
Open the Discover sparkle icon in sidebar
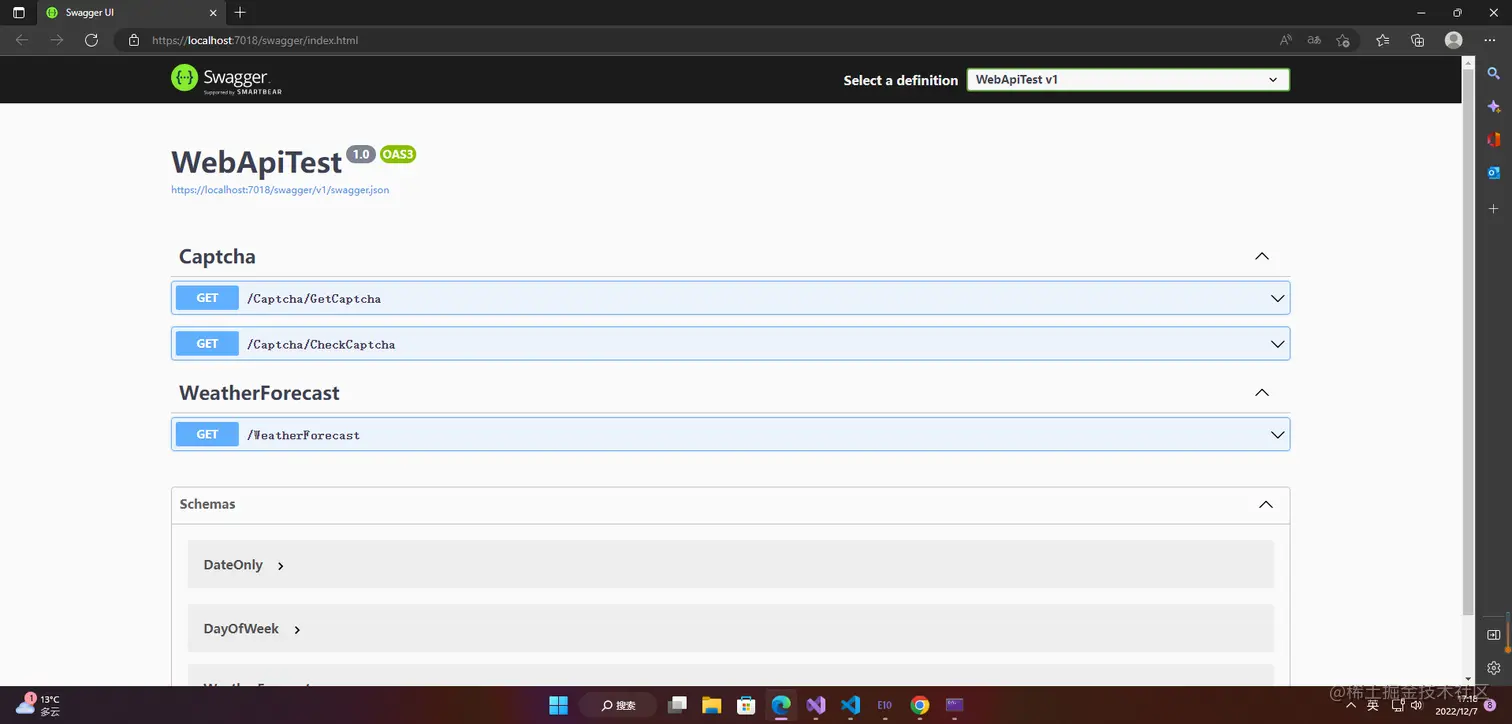point(1494,107)
